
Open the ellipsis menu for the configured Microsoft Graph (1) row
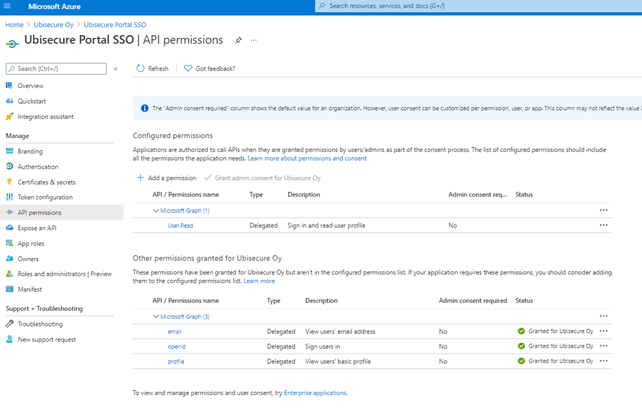[x=604, y=210]
